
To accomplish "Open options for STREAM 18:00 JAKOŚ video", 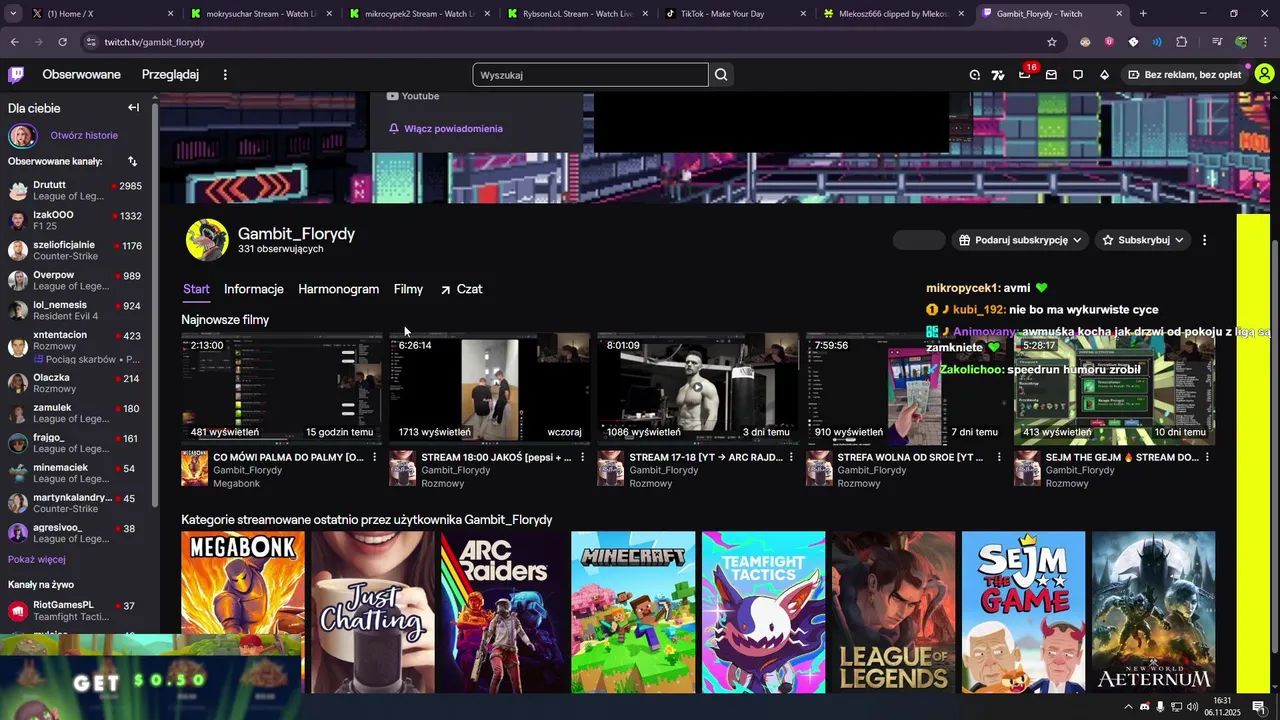I will point(583,457).
